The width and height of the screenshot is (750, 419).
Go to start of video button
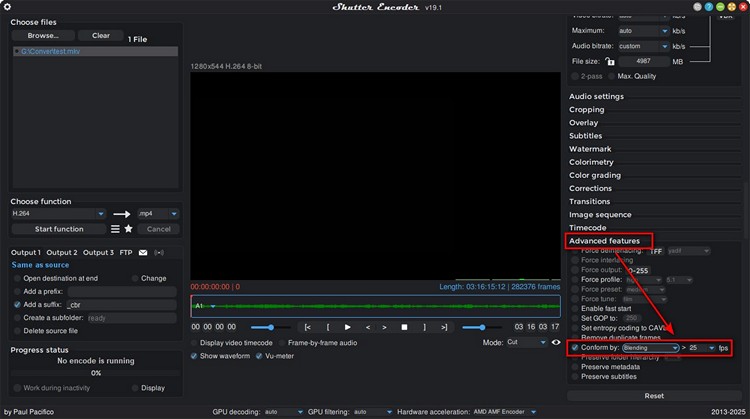point(308,327)
